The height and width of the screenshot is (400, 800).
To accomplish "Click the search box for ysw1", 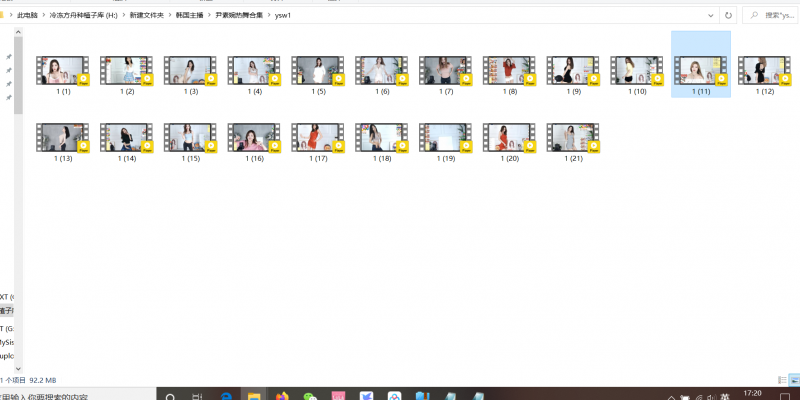I will (x=772, y=15).
